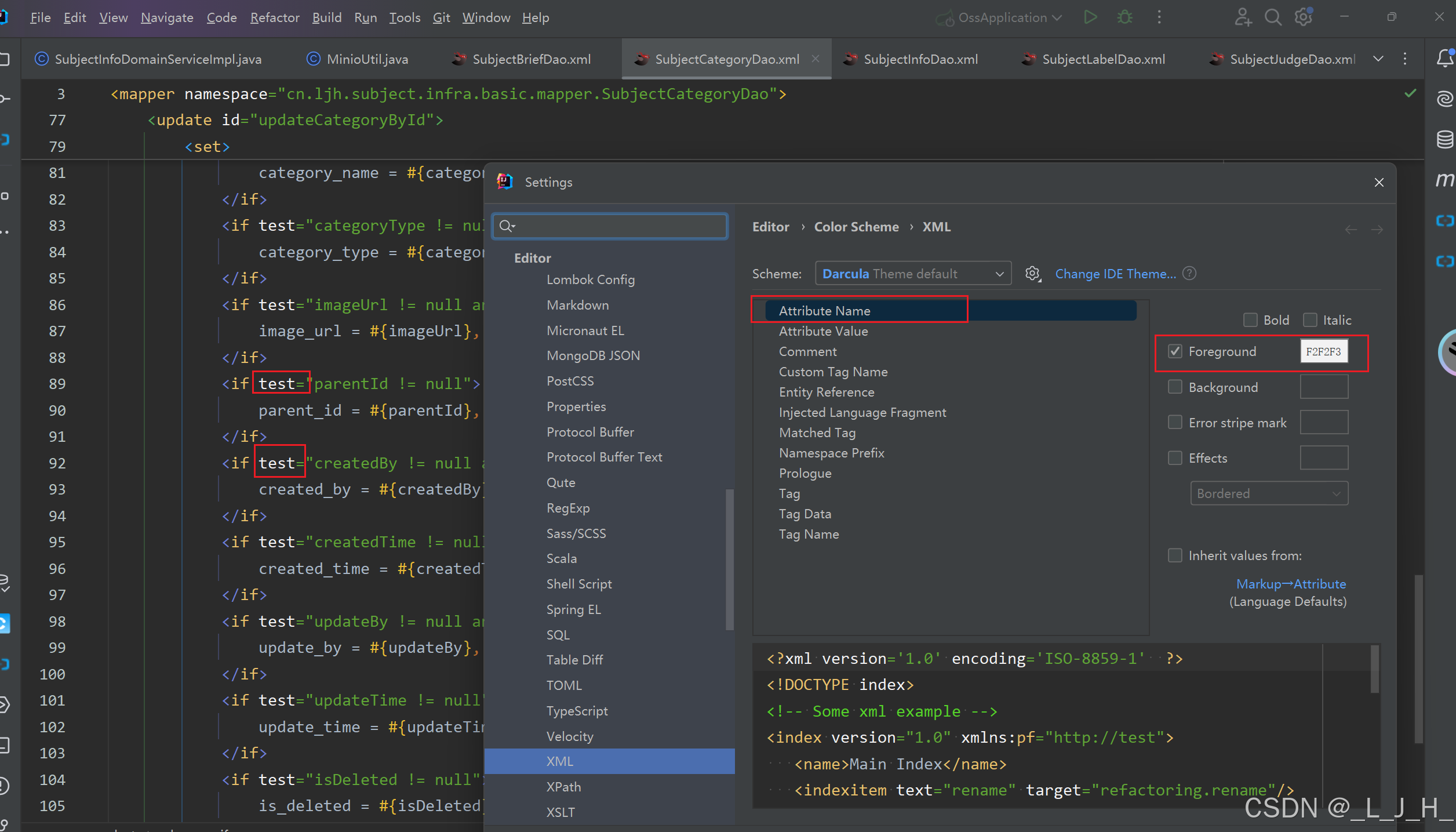Click the F2F2F3 foreground color swatch
The height and width of the screenshot is (832, 1456).
[x=1323, y=351]
